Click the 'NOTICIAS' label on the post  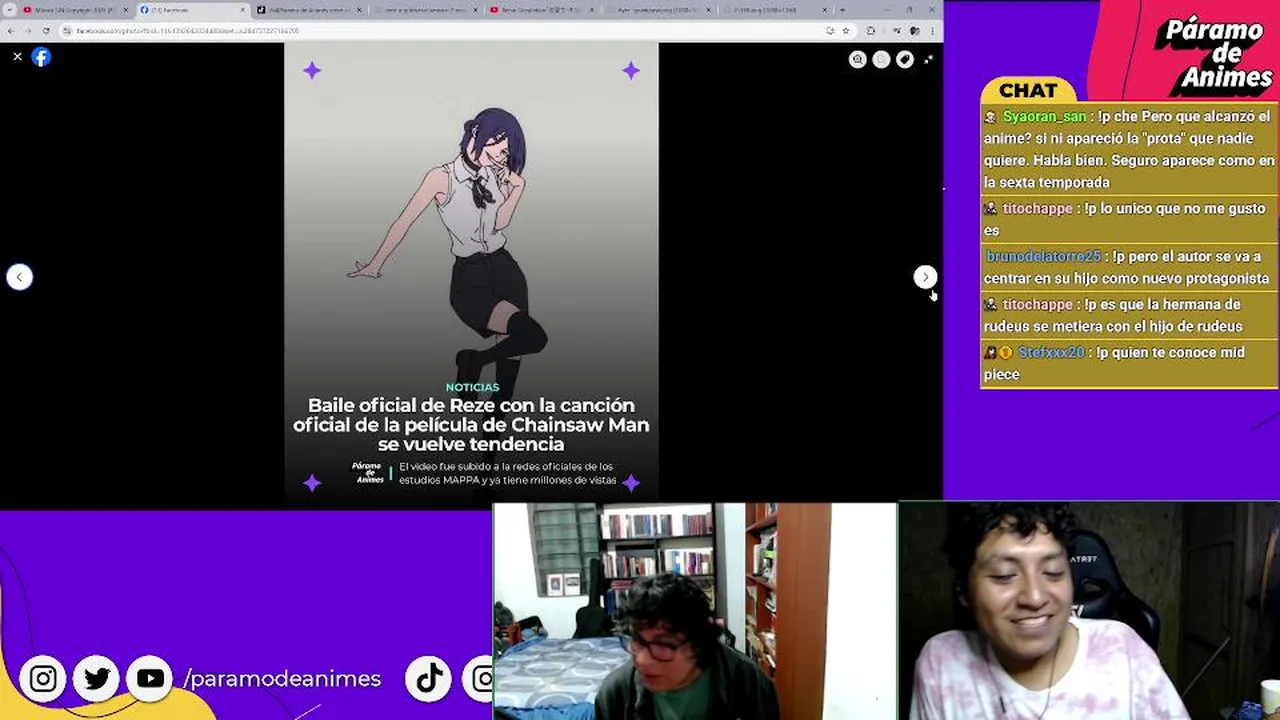pos(472,387)
